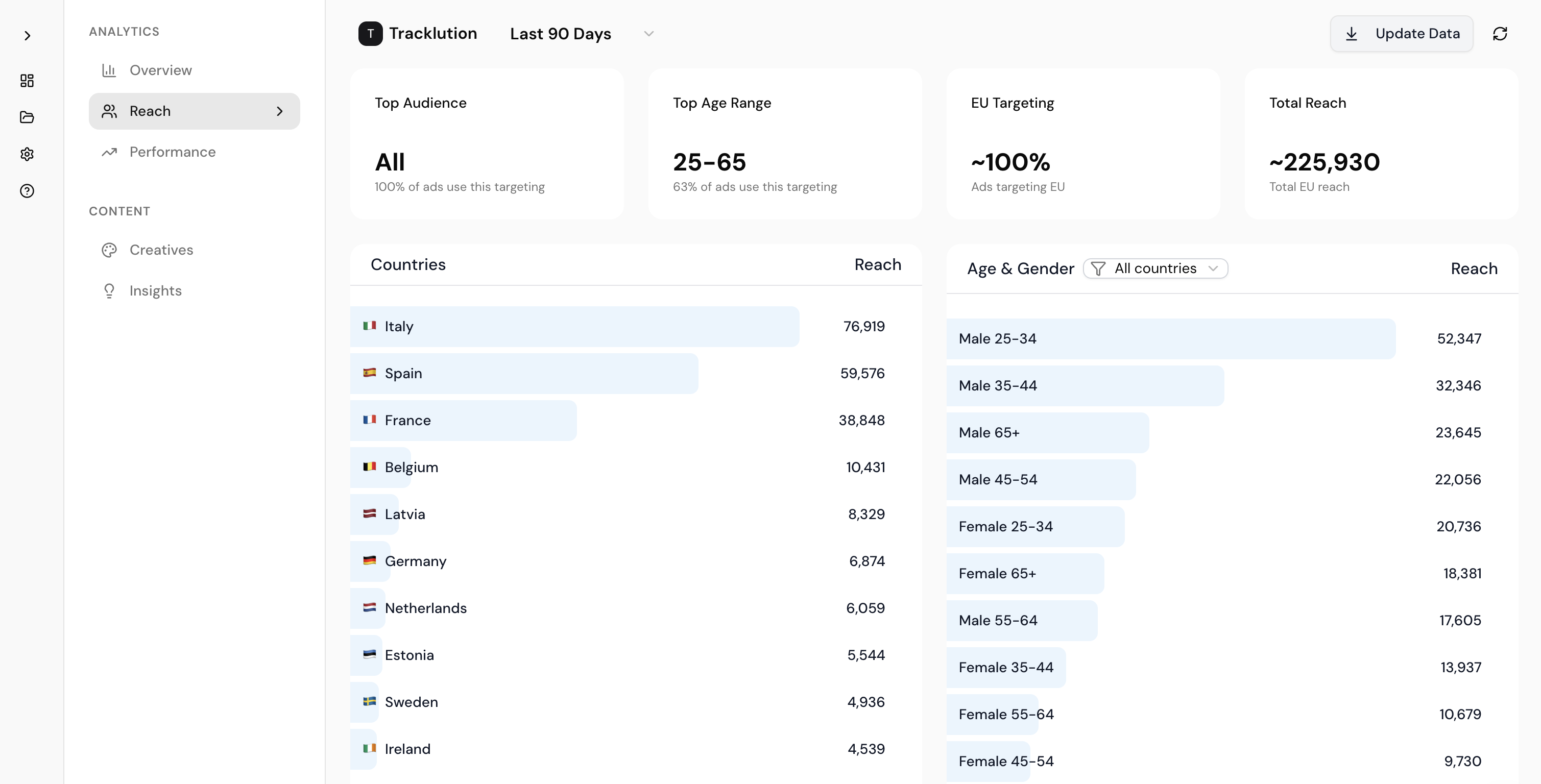Open the Last 90 Days dropdown
The image size is (1541, 784).
[x=579, y=34]
